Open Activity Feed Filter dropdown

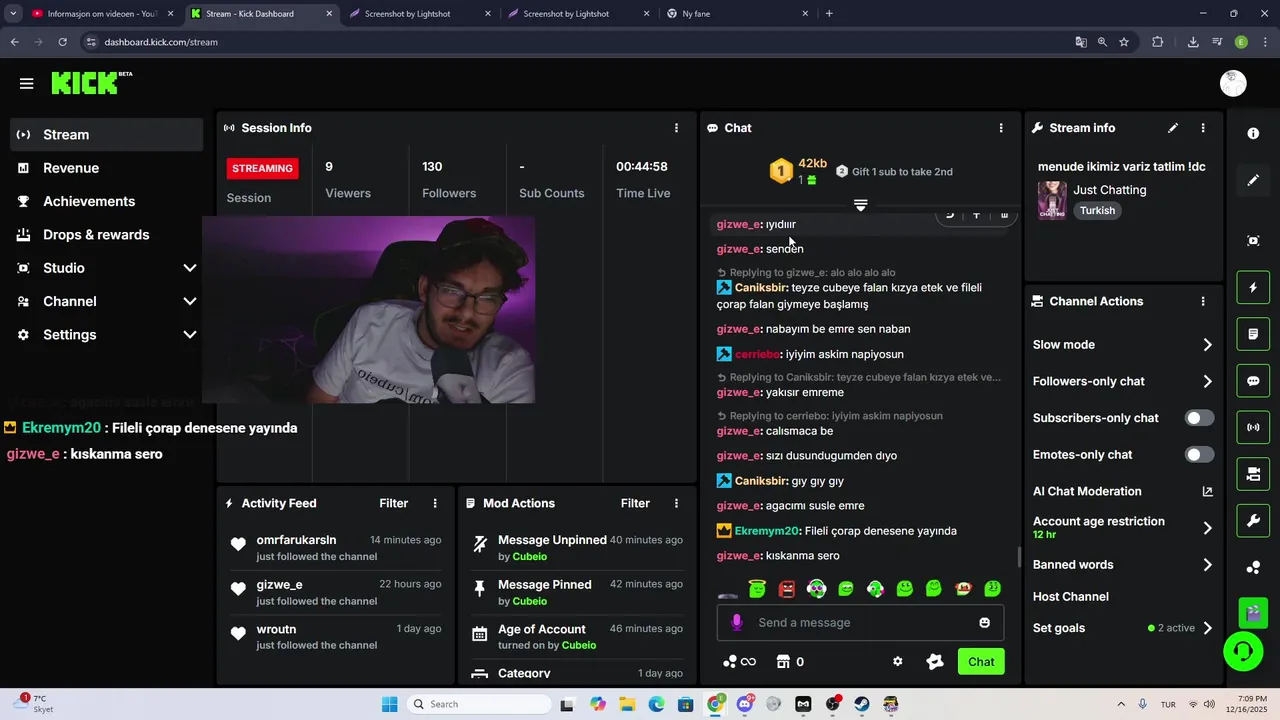coord(393,503)
